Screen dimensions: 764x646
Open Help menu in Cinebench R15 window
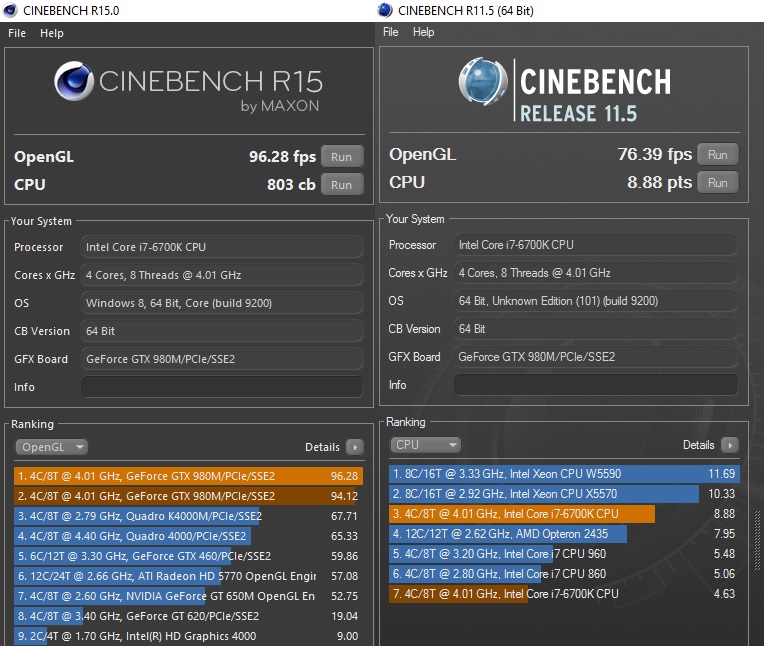pos(52,33)
